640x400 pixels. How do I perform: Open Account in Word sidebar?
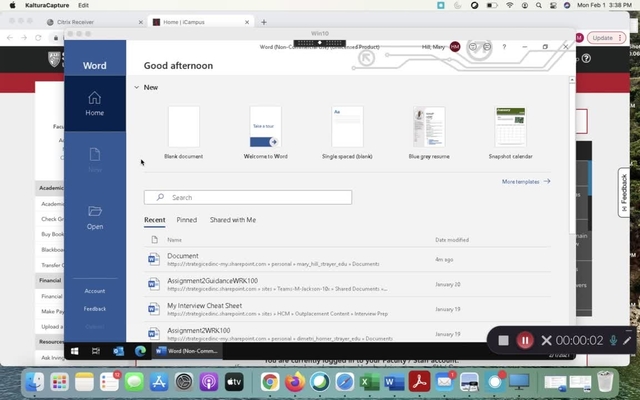95,291
